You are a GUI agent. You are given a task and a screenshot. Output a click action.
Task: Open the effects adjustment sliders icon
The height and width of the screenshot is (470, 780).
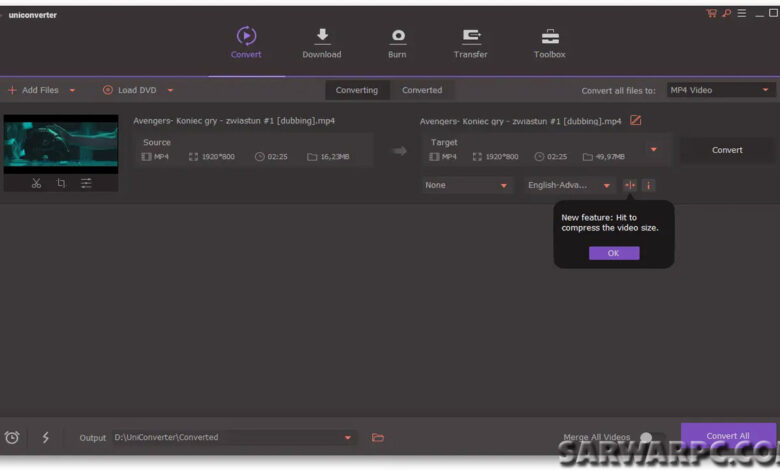86,184
